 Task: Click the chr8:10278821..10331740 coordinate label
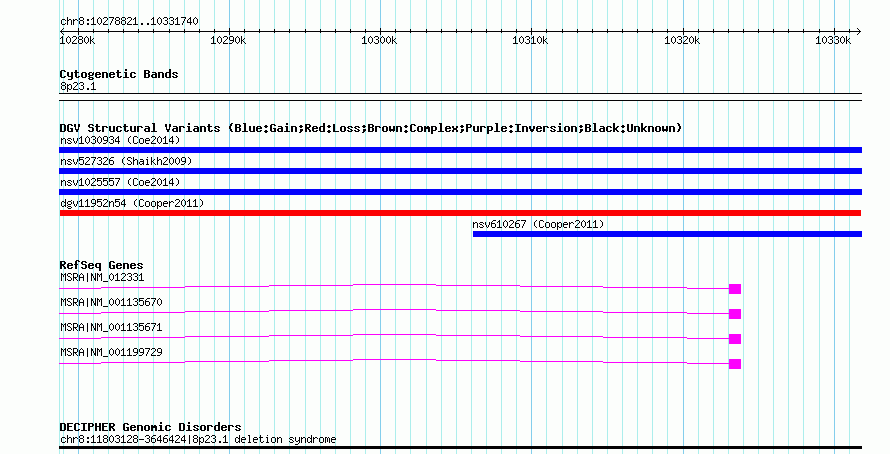pyautogui.click(x=129, y=22)
